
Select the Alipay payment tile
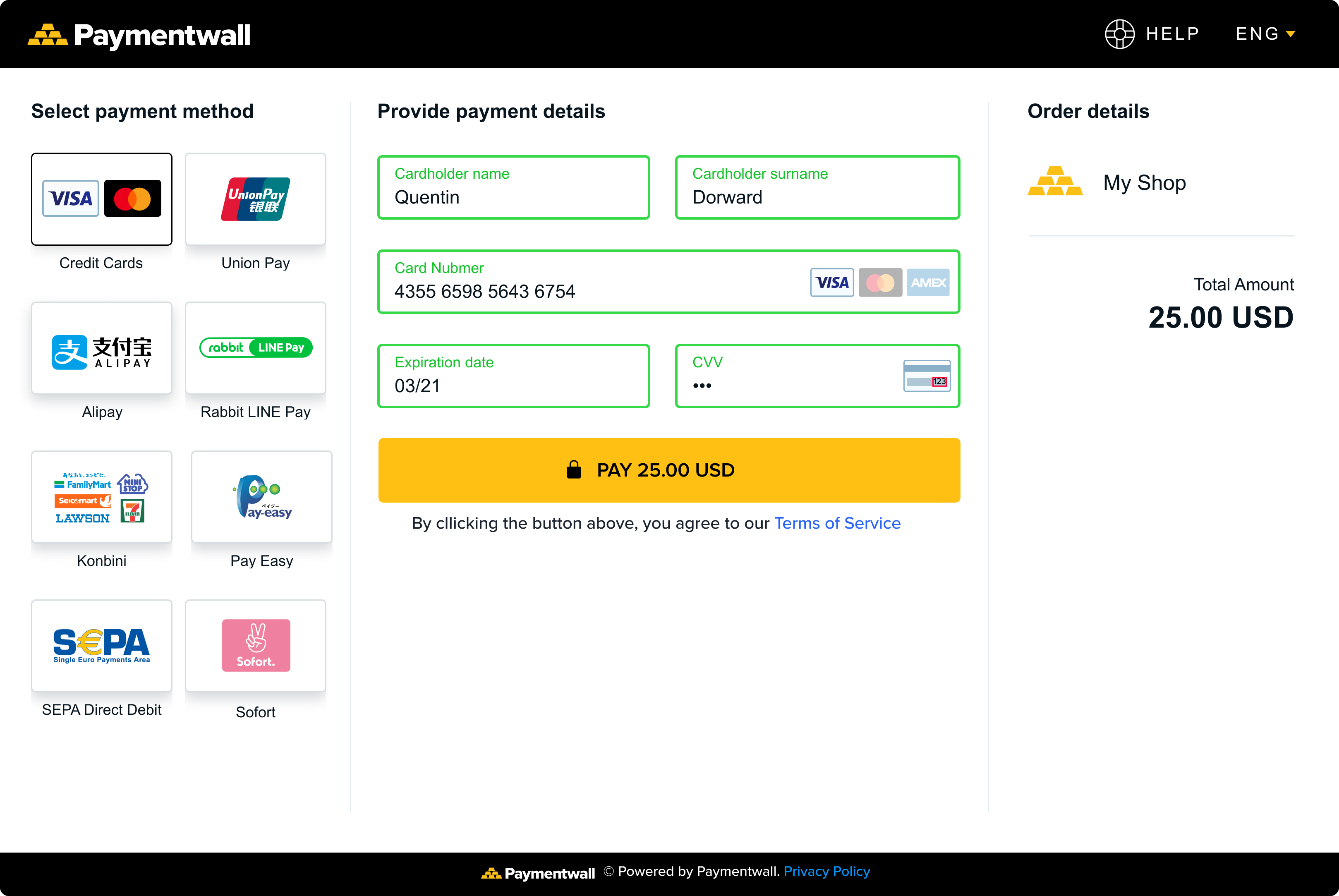(x=102, y=348)
